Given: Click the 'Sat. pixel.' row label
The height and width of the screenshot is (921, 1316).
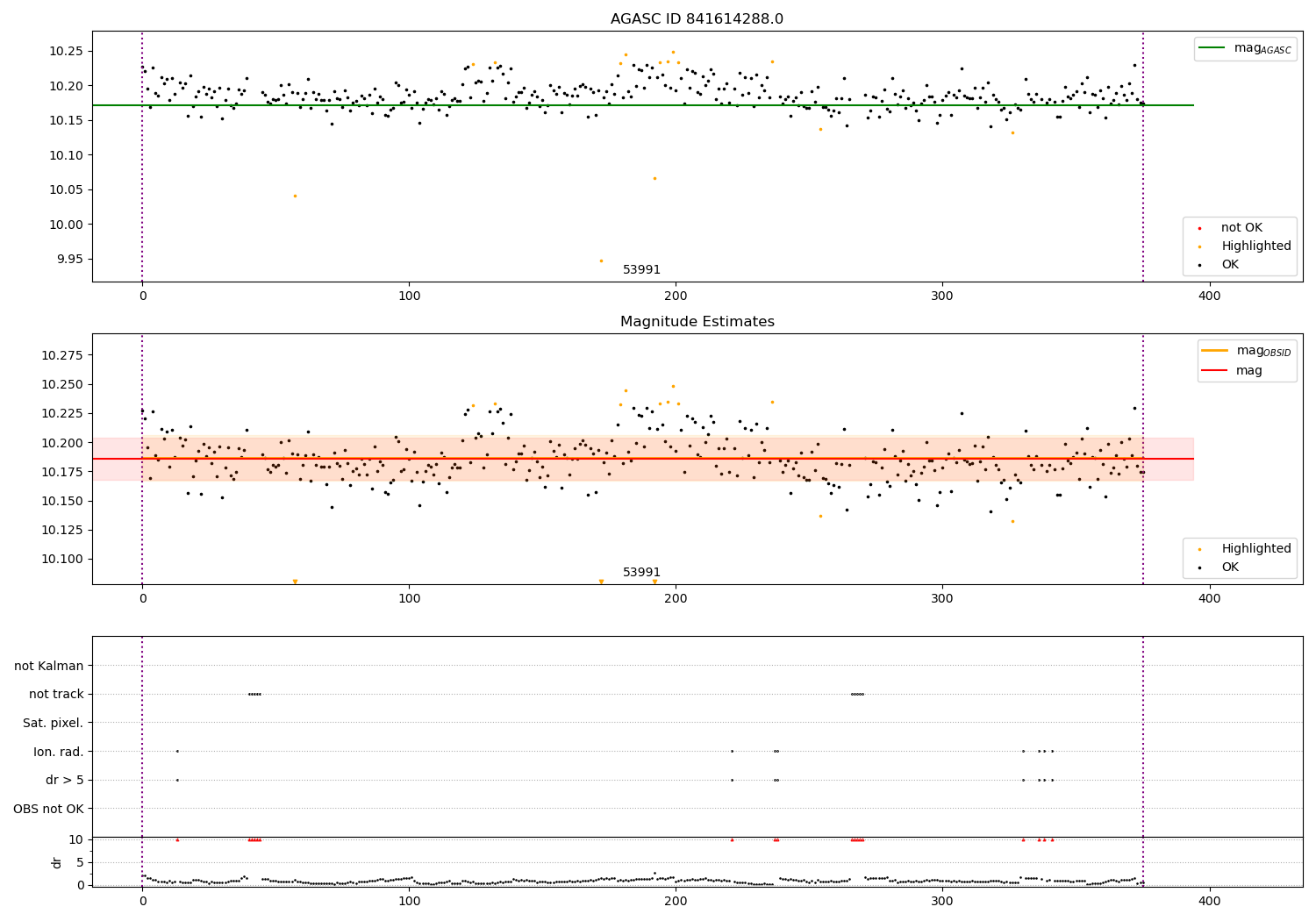Looking at the screenshot, I should pos(54,723).
